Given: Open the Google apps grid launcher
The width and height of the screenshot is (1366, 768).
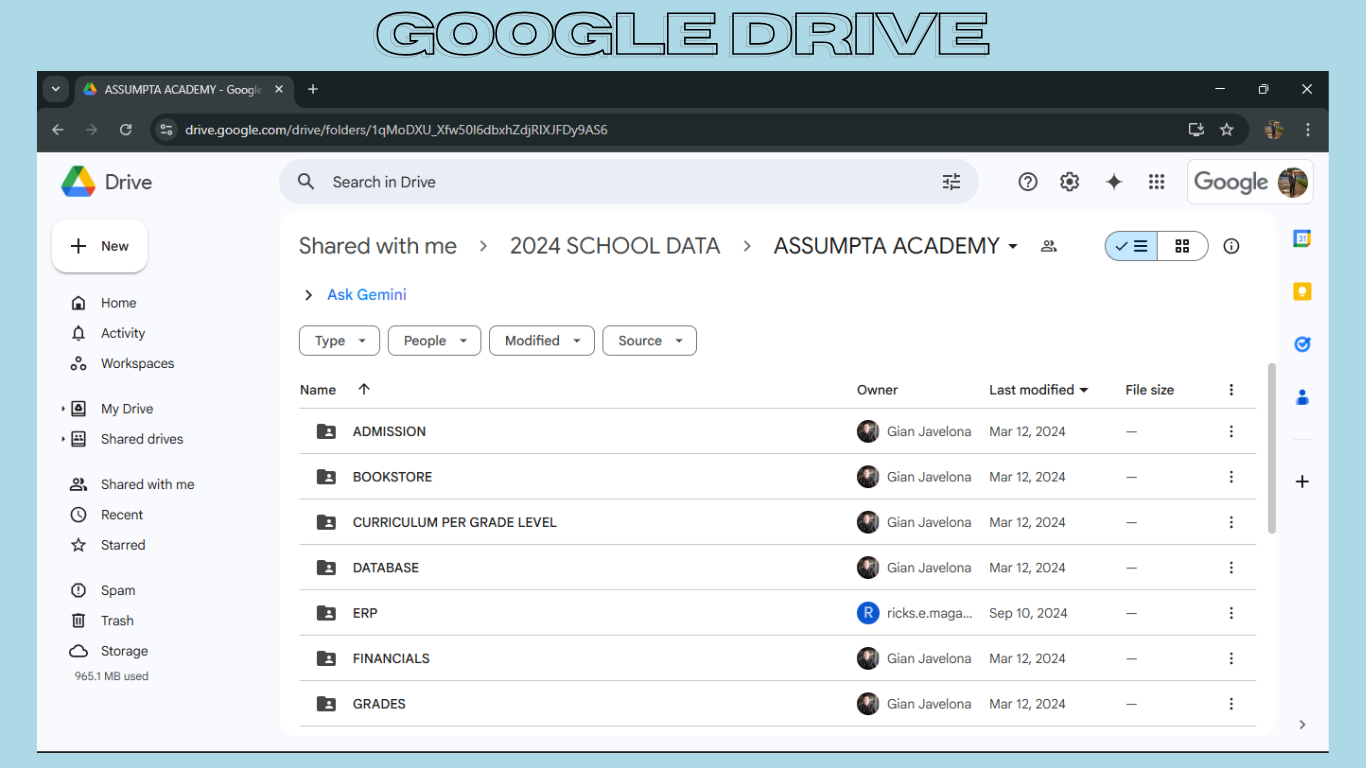Looking at the screenshot, I should coord(1157,182).
